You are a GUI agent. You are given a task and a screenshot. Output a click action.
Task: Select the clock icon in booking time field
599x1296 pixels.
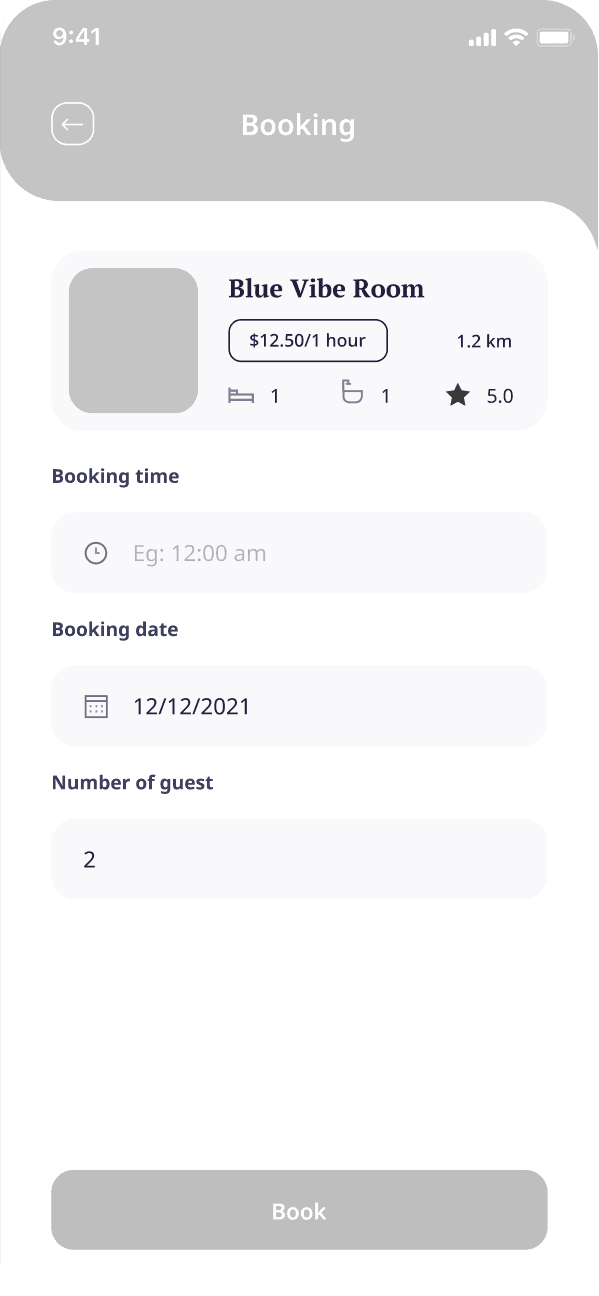(96, 552)
